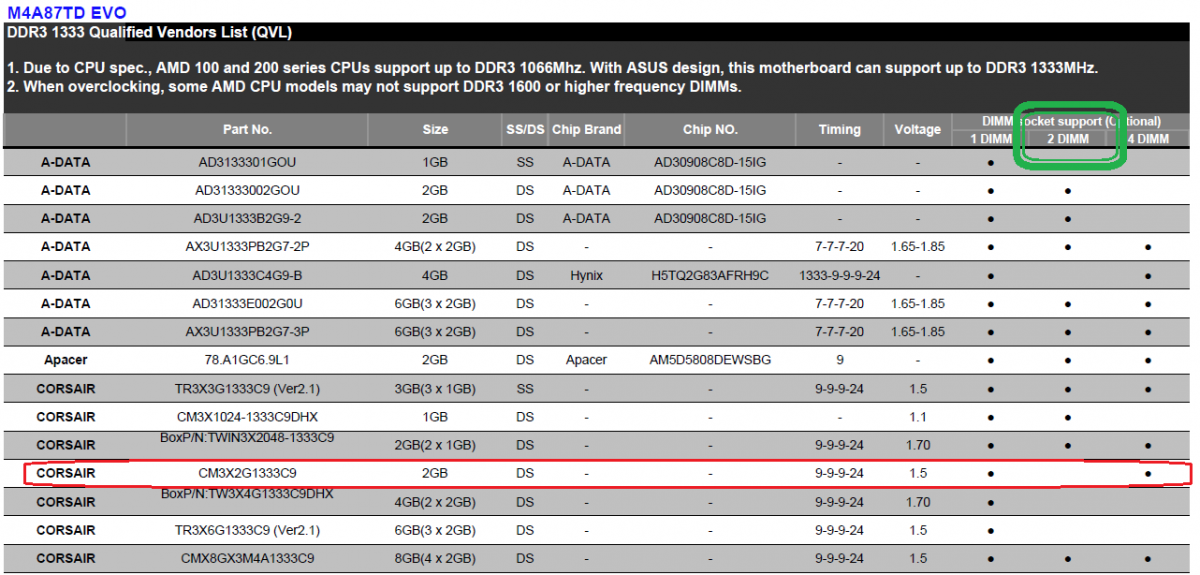Screen dimensions: 1200x575
Task: Click AD30908C8D-15IG in the AD3133301GOU row
Action: click(710, 161)
